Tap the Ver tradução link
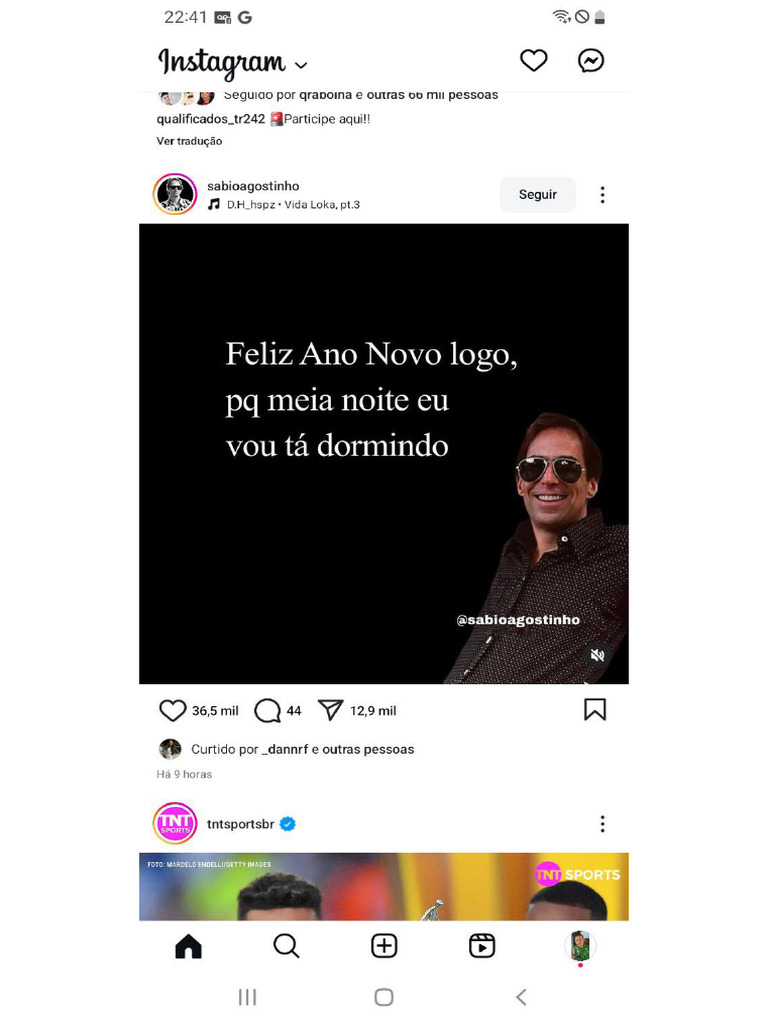The image size is (768, 1024). pos(189,141)
